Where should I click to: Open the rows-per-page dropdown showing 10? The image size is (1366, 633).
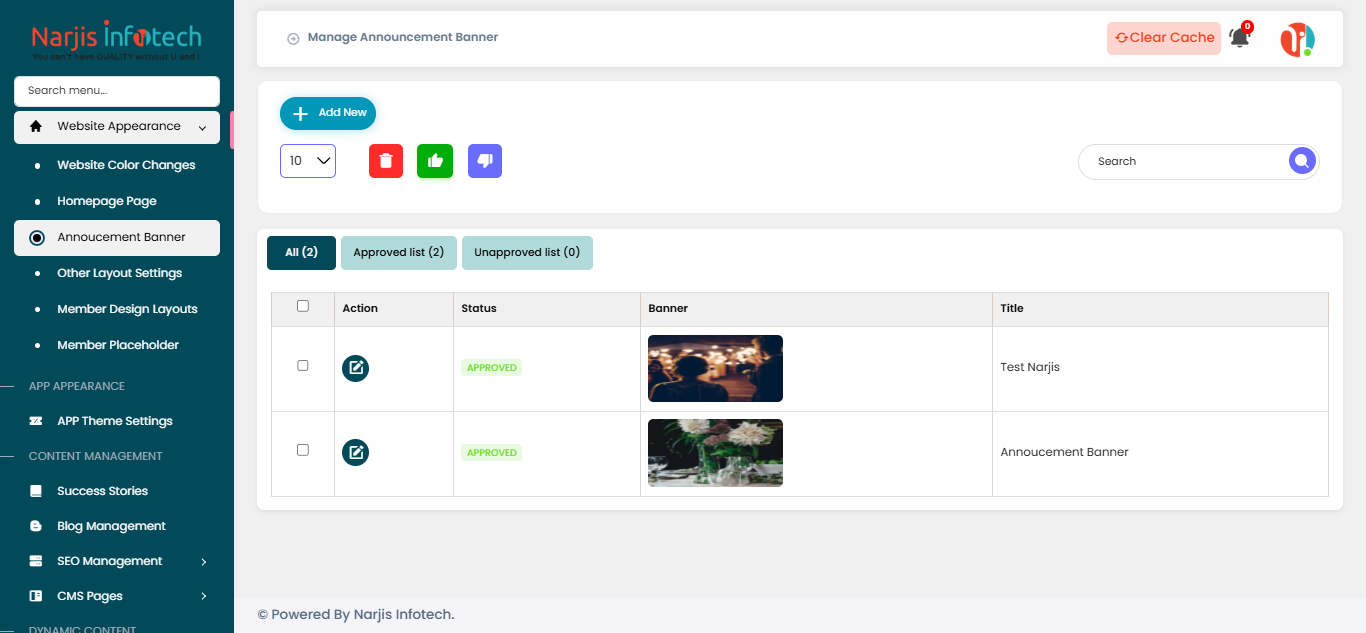(x=308, y=161)
